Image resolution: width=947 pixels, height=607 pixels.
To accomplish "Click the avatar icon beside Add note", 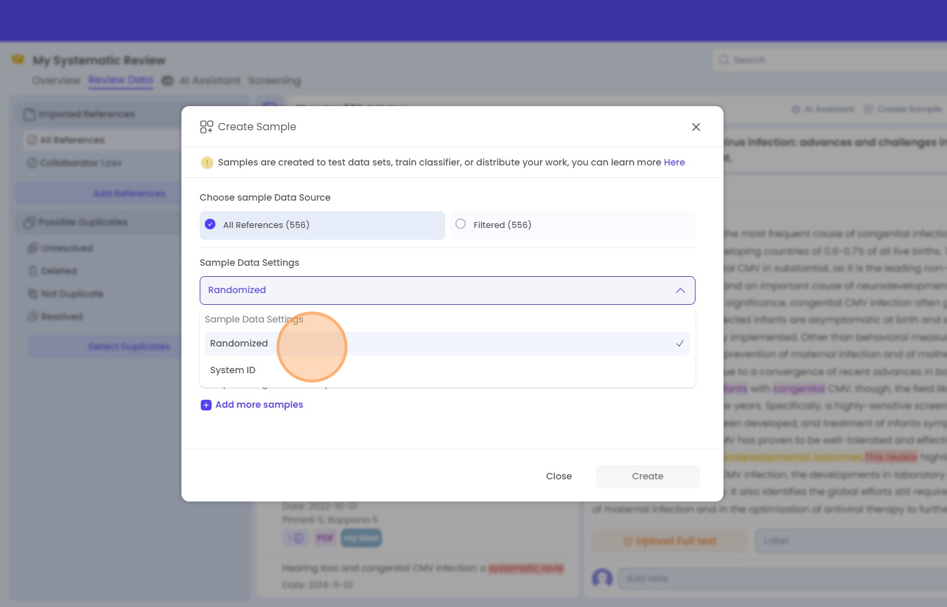I will 601,578.
